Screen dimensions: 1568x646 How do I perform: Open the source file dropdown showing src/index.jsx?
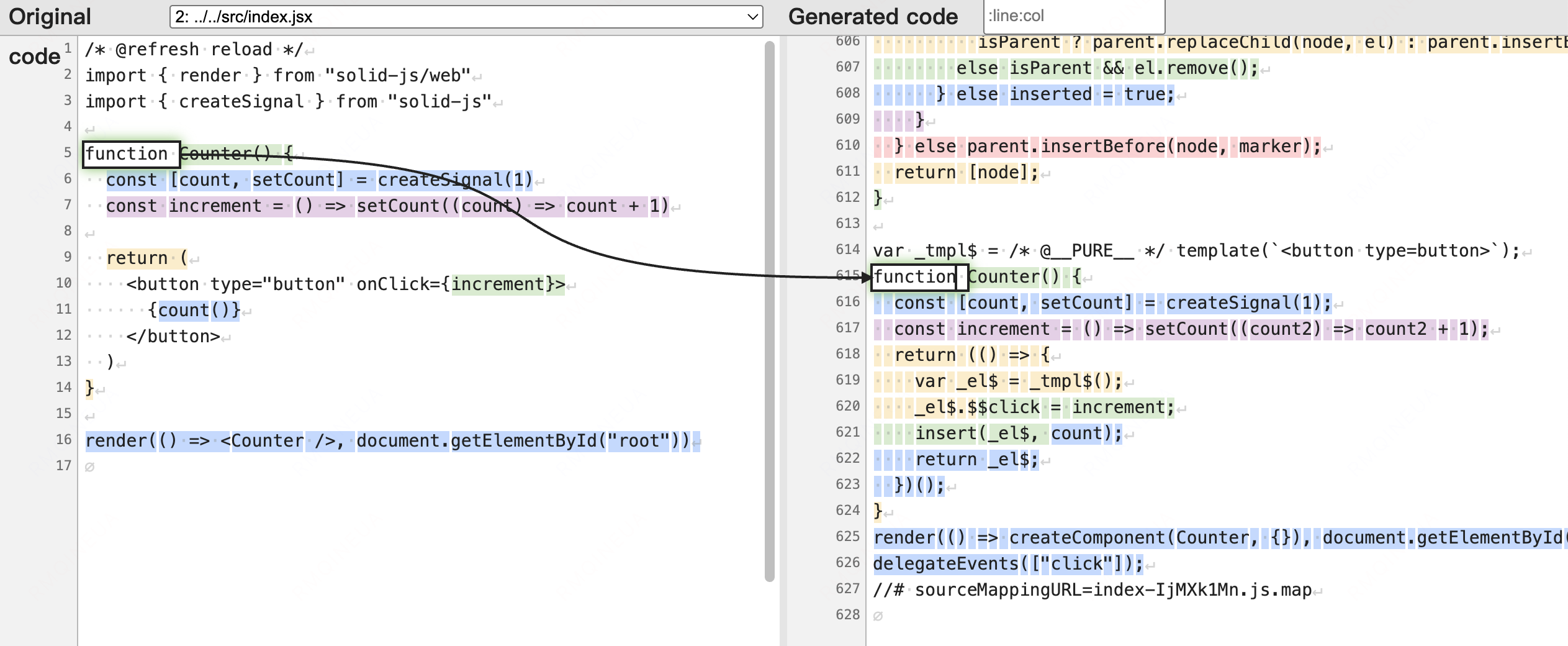coord(466,17)
